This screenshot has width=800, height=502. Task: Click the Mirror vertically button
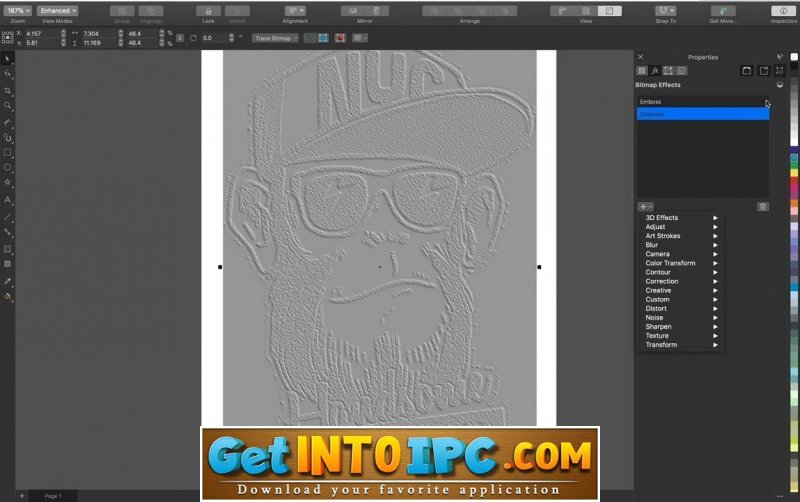(377, 11)
